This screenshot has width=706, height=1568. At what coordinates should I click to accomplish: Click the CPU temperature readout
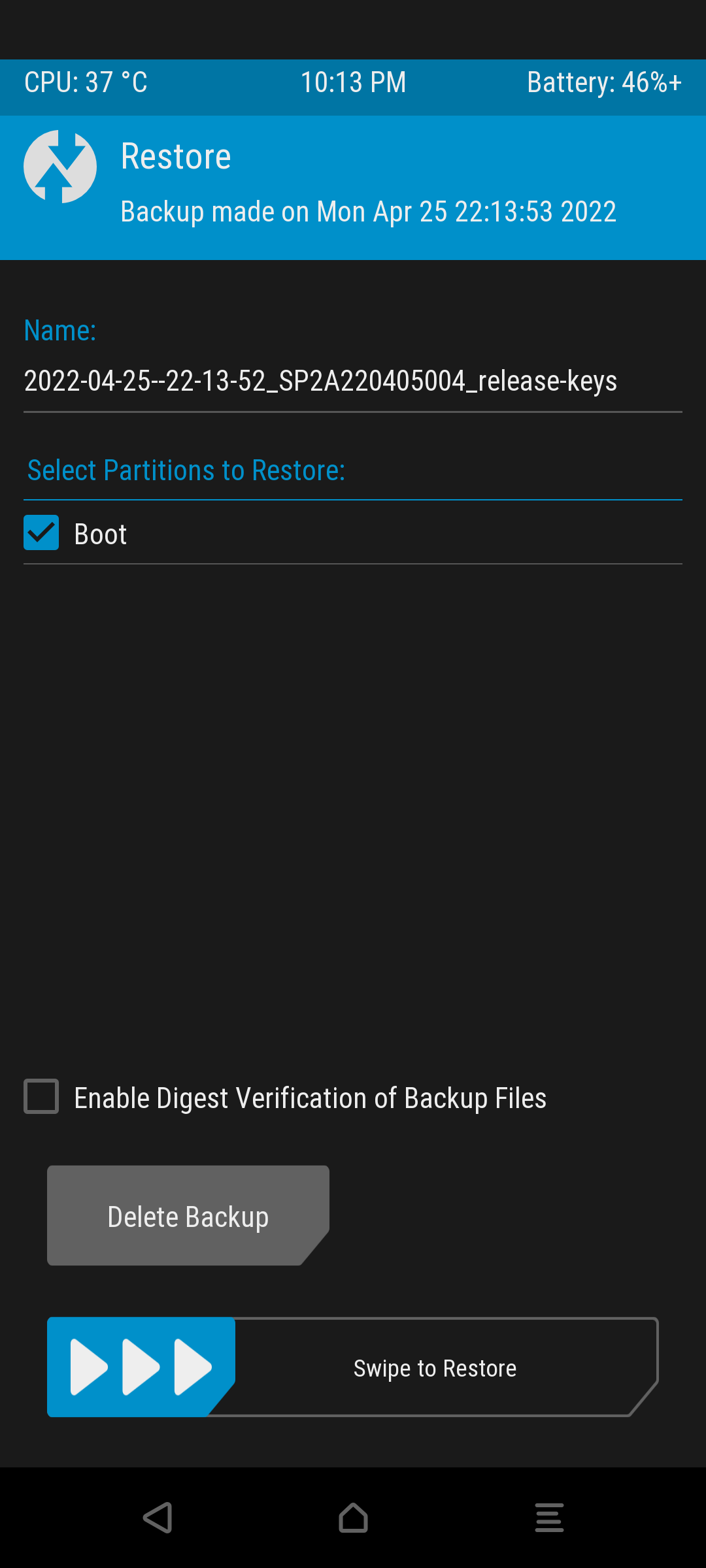point(86,83)
